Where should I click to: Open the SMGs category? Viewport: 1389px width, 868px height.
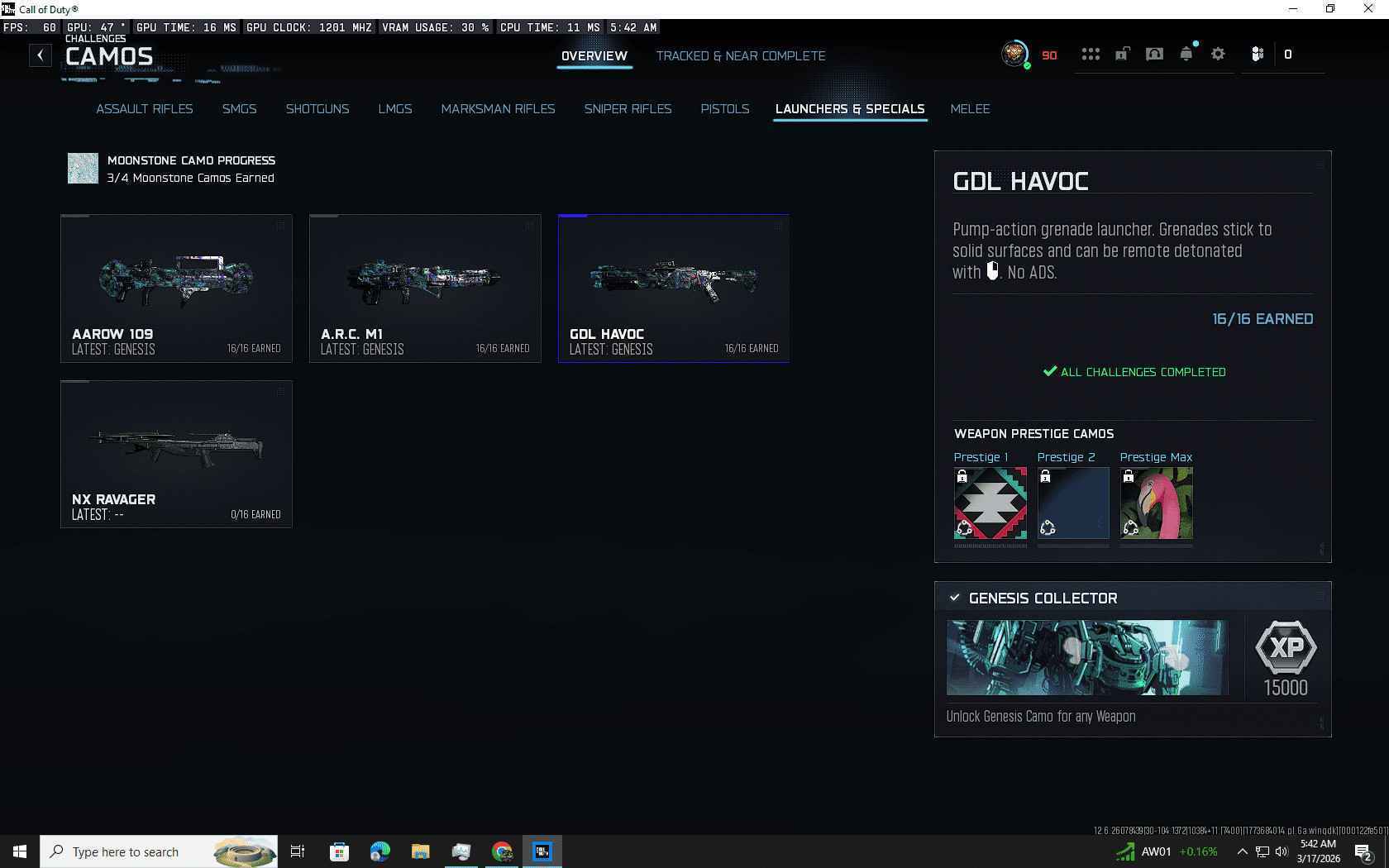239,109
